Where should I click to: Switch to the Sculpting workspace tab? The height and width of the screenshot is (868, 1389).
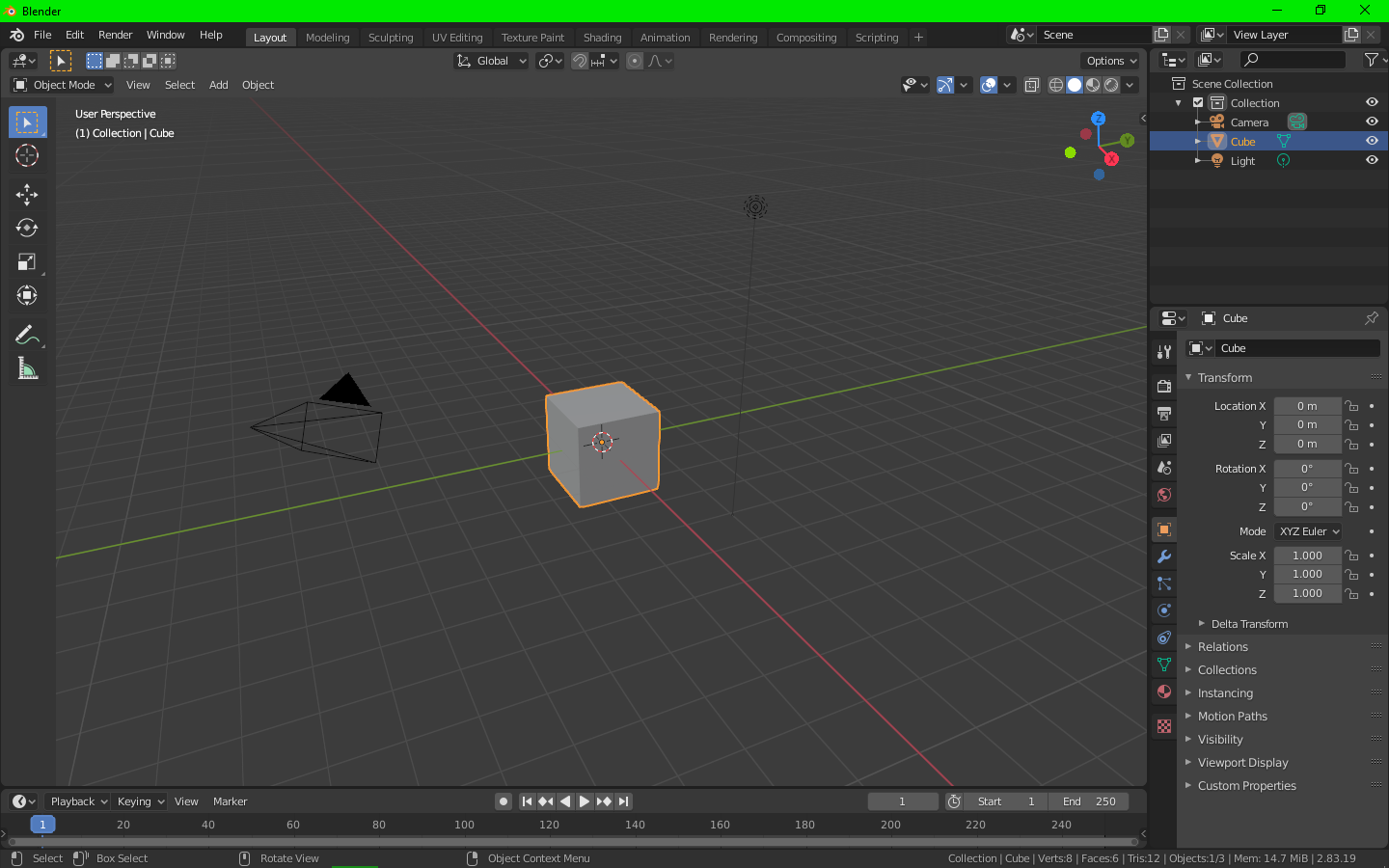[x=391, y=38]
